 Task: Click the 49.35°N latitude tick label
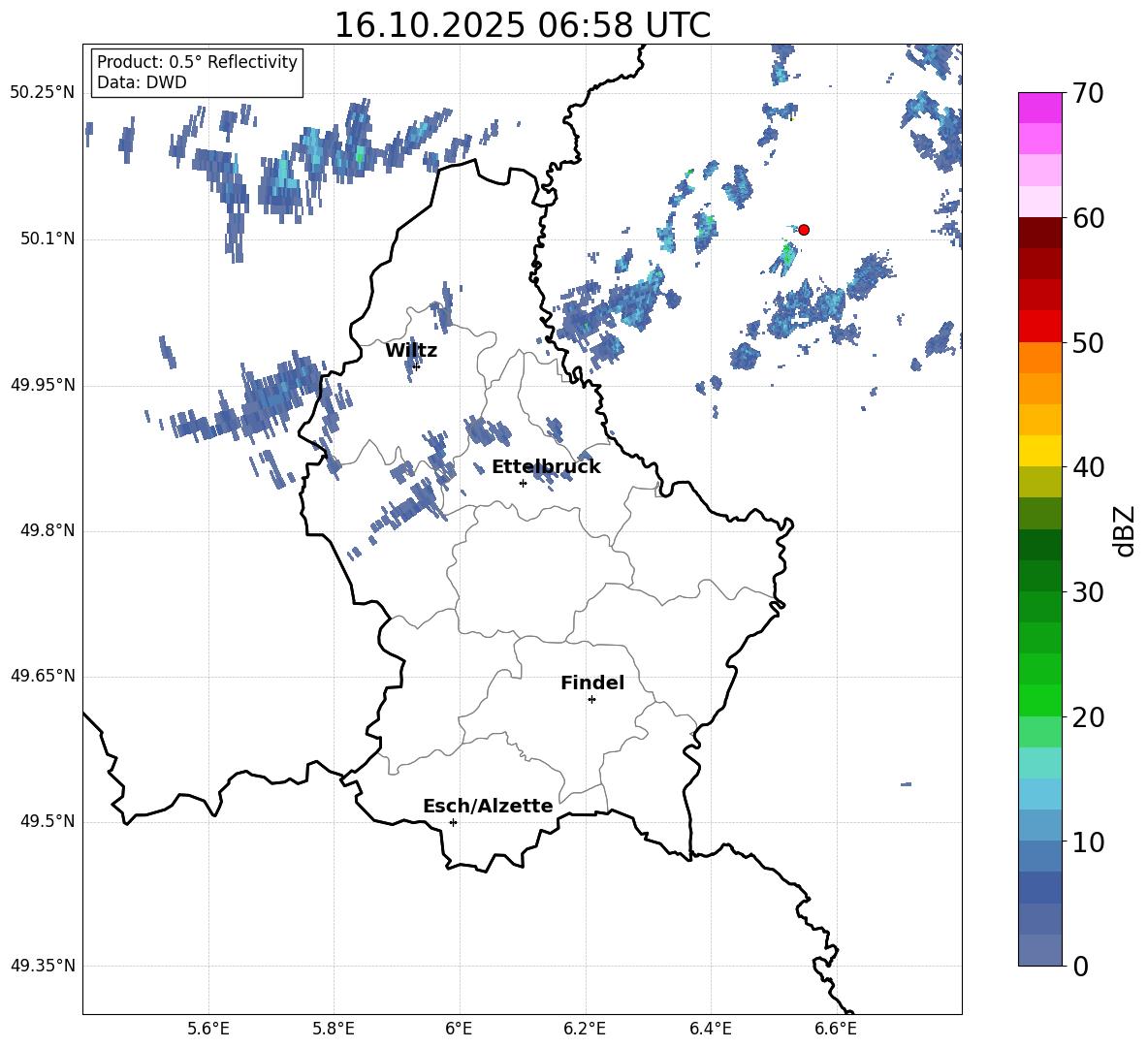click(43, 966)
